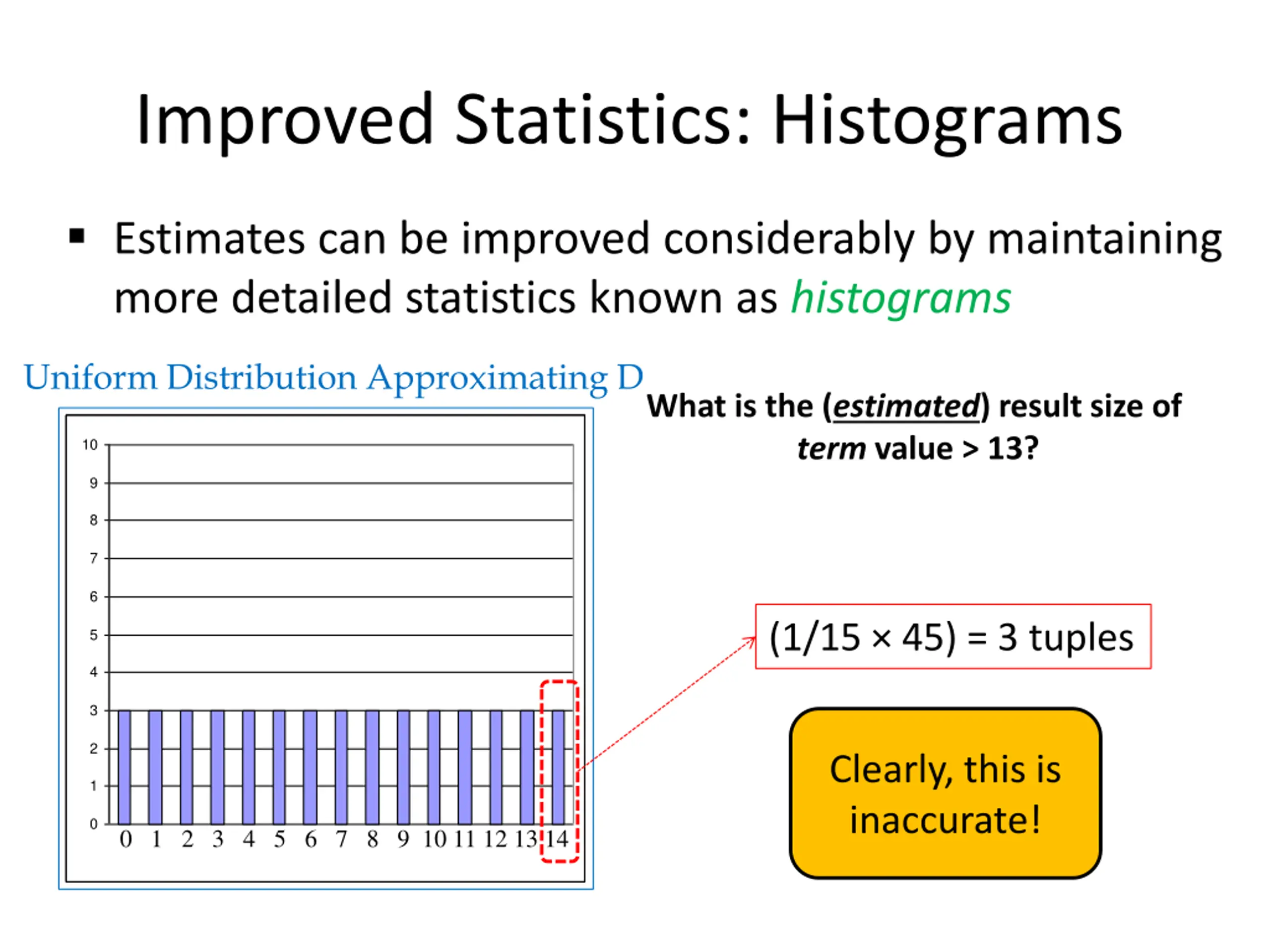Click the histogram bar for value 7
1270x952 pixels.
click(341, 767)
